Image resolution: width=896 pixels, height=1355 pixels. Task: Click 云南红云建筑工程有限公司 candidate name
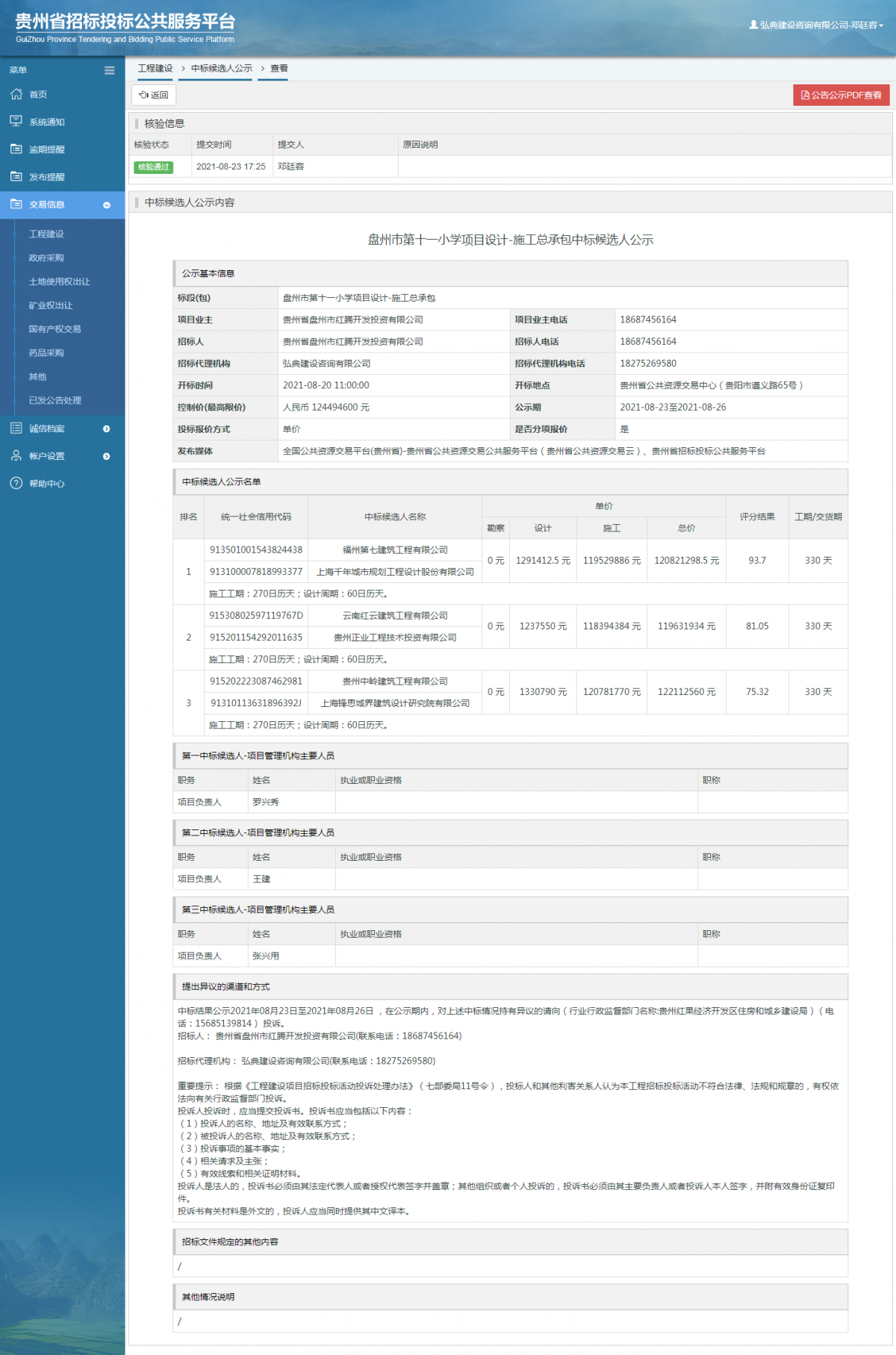(395, 616)
